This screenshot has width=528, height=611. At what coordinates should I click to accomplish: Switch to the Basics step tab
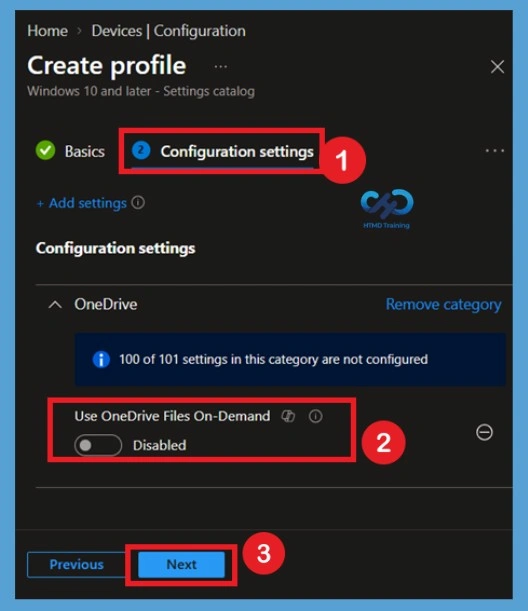[70, 151]
